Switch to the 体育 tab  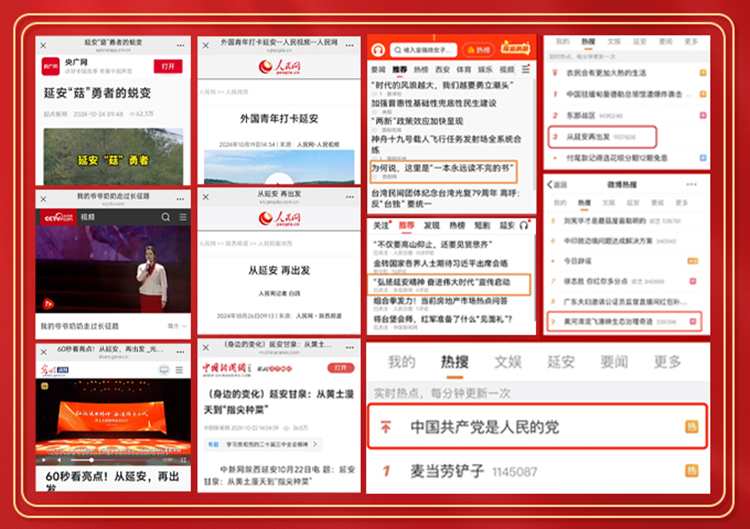click(463, 70)
